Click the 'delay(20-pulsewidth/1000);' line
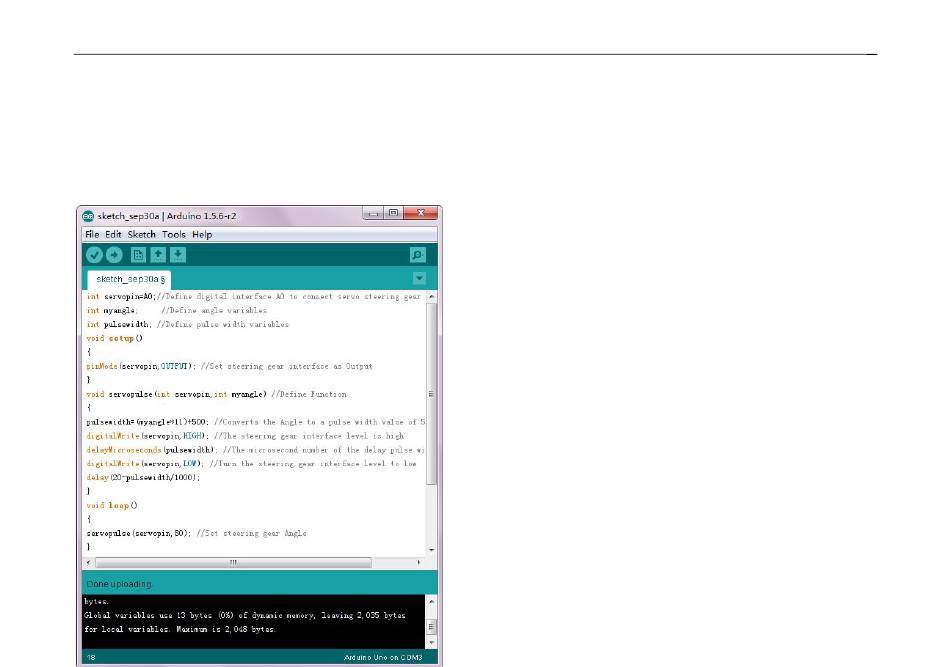Viewport: 950px width, 667px height. pyautogui.click(x=143, y=478)
